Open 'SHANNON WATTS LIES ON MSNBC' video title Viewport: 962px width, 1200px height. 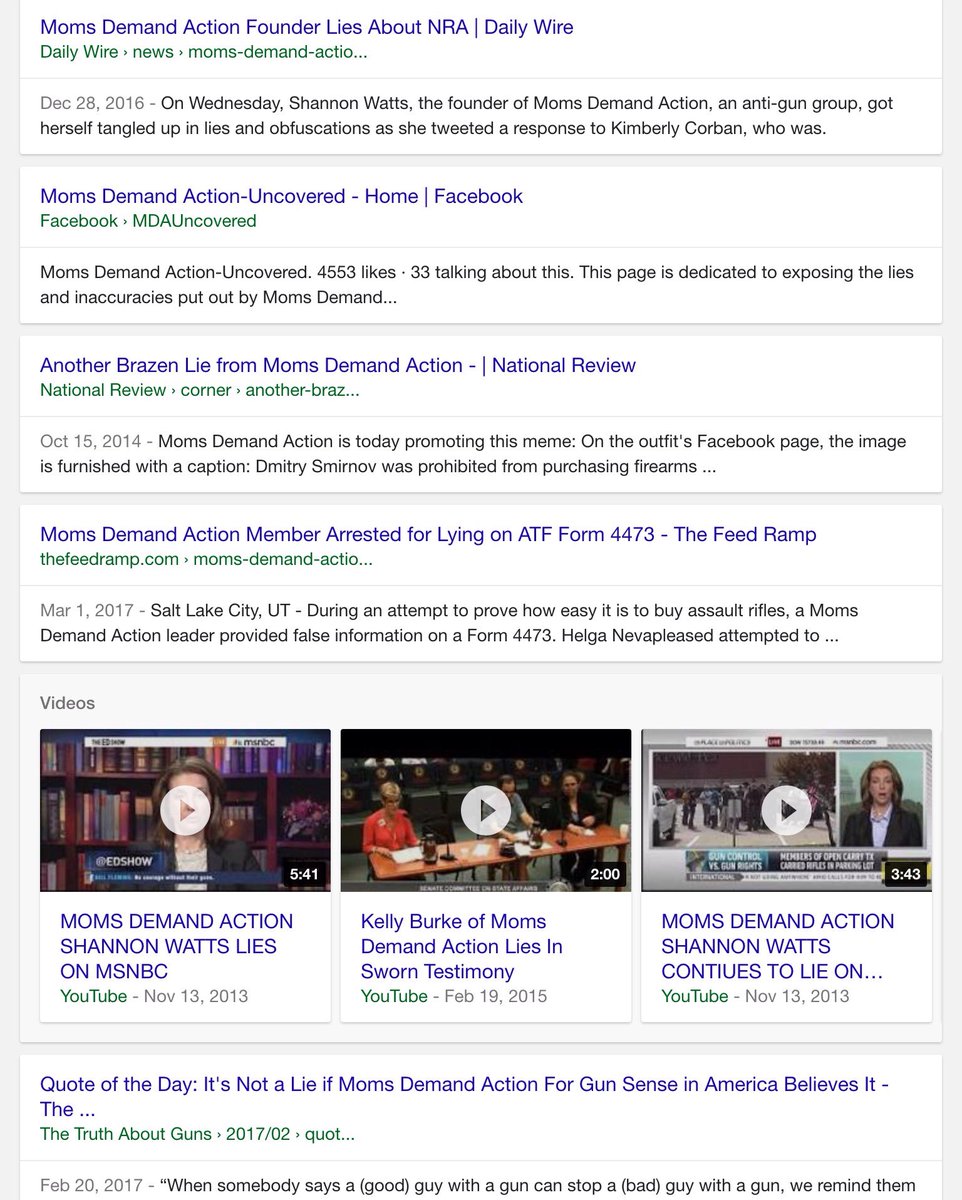click(177, 946)
